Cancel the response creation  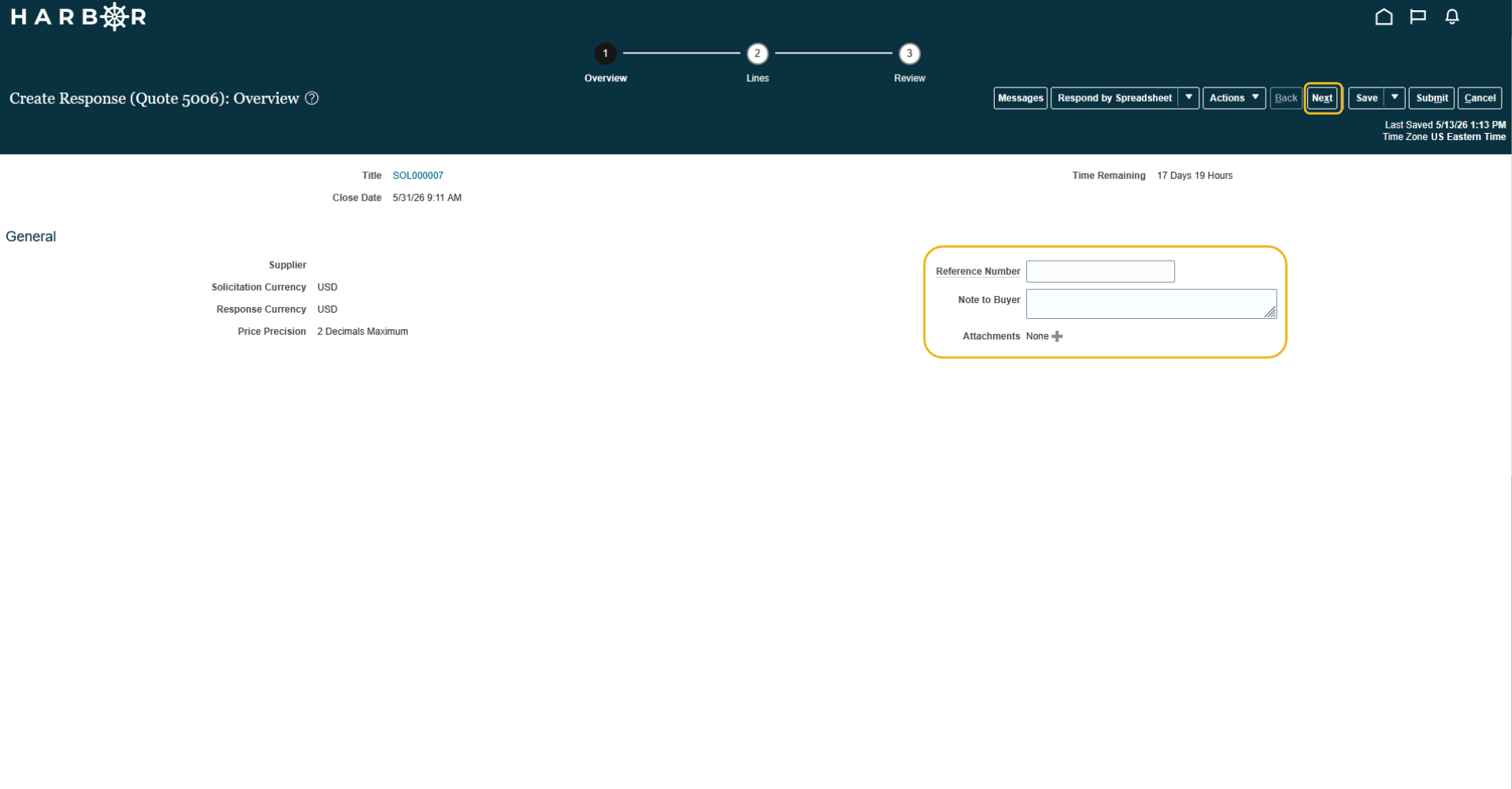1480,98
